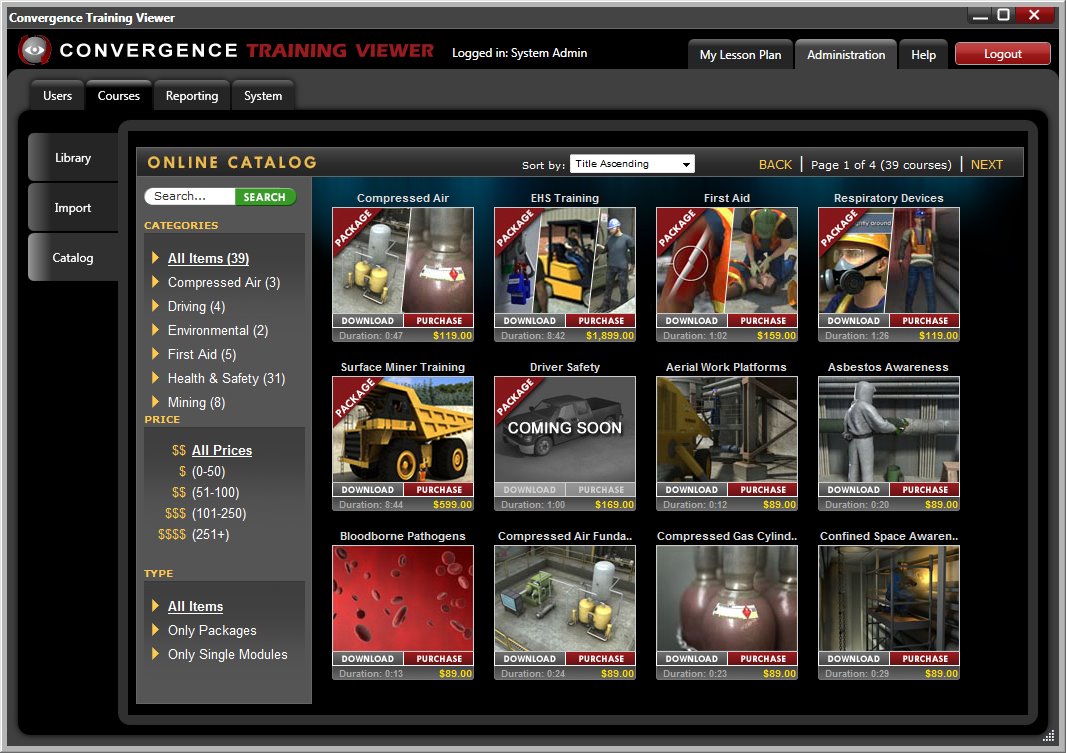
Task: Open the Administration tab
Action: point(846,54)
